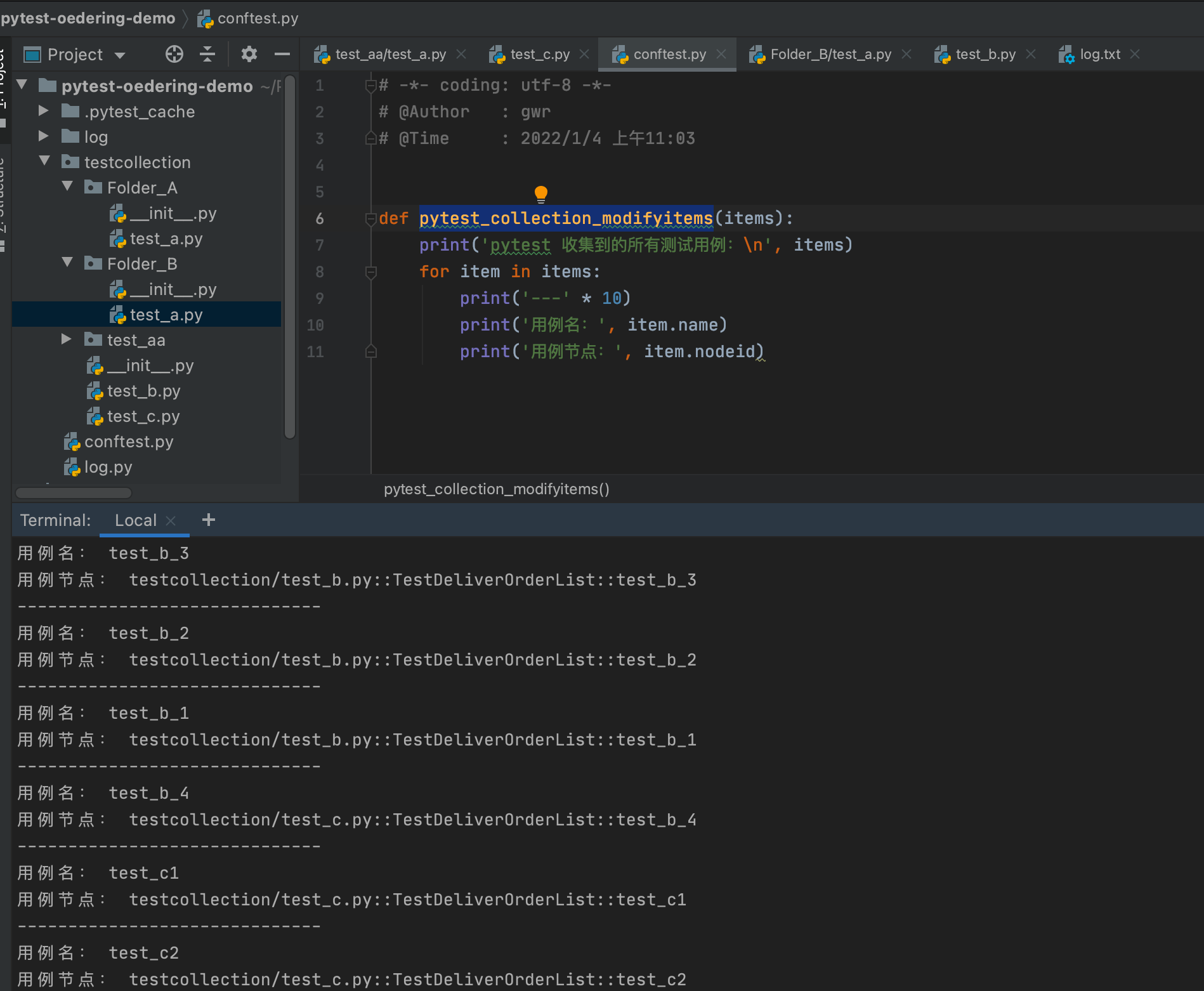The image size is (1204, 991).
Task: Open log.py in project tree
Action: [108, 467]
